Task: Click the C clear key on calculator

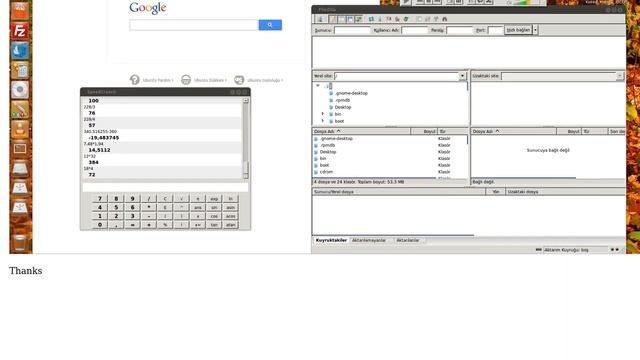Action: 165,199
